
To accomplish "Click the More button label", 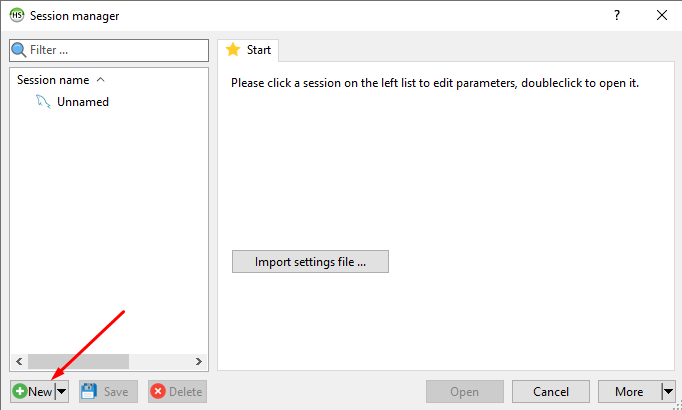I will pos(629,392).
